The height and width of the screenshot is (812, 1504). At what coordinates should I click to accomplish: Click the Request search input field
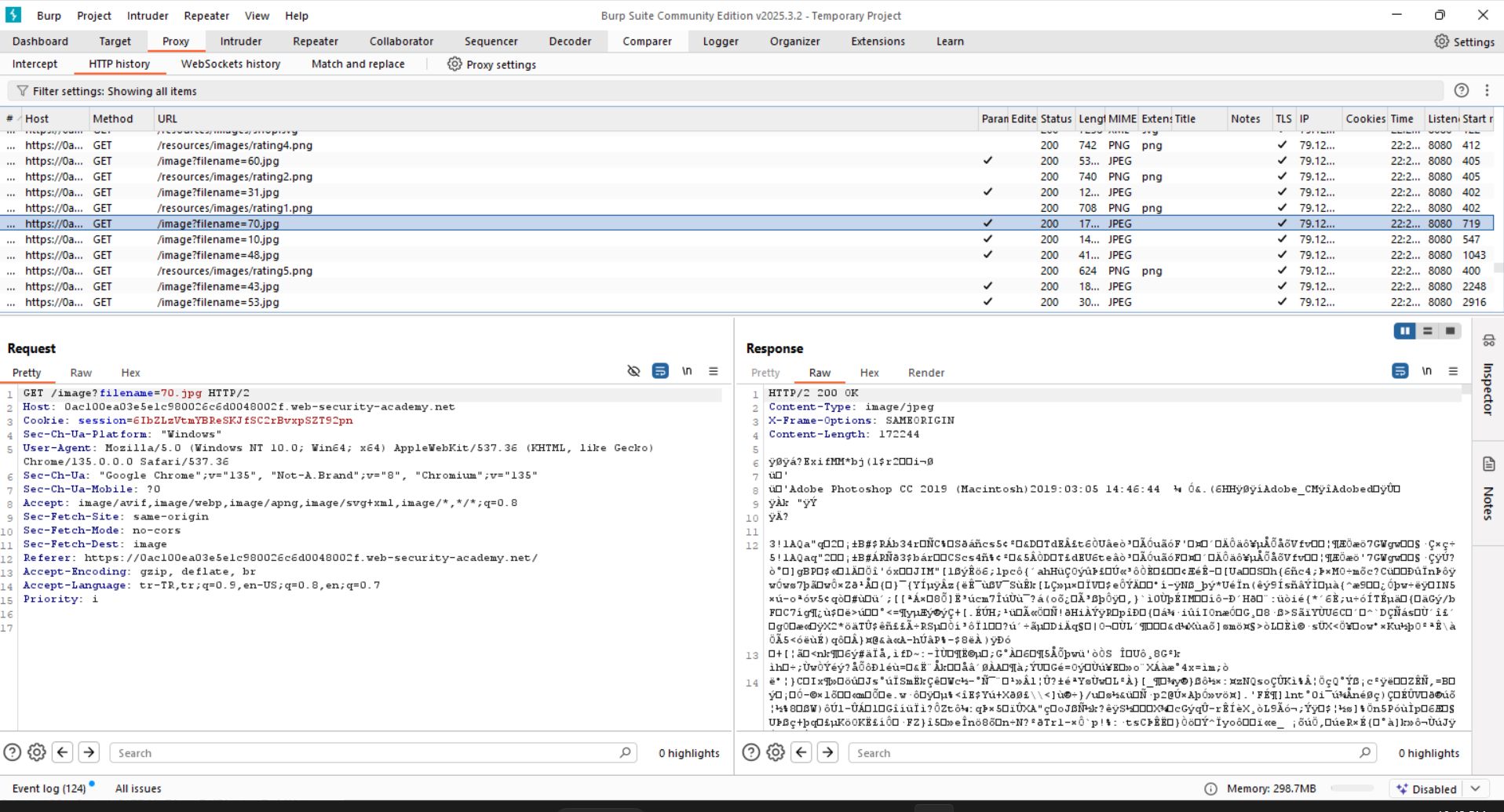tap(373, 752)
